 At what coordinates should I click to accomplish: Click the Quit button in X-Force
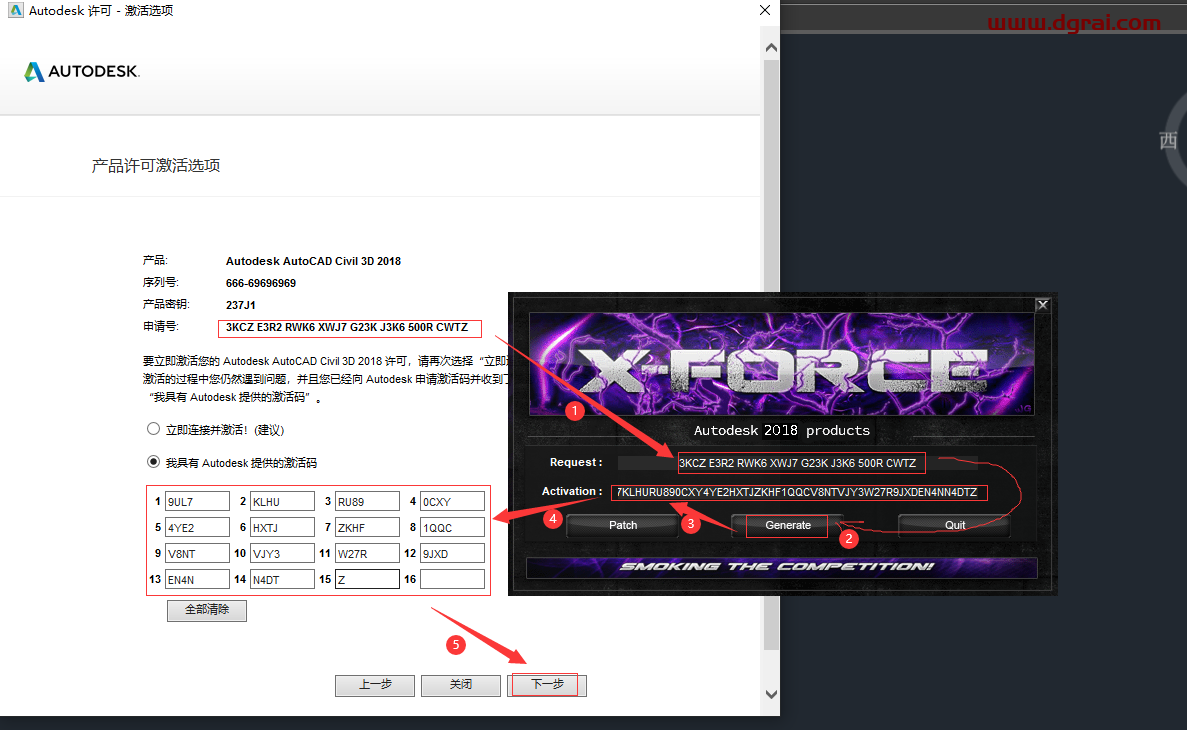pos(955,526)
